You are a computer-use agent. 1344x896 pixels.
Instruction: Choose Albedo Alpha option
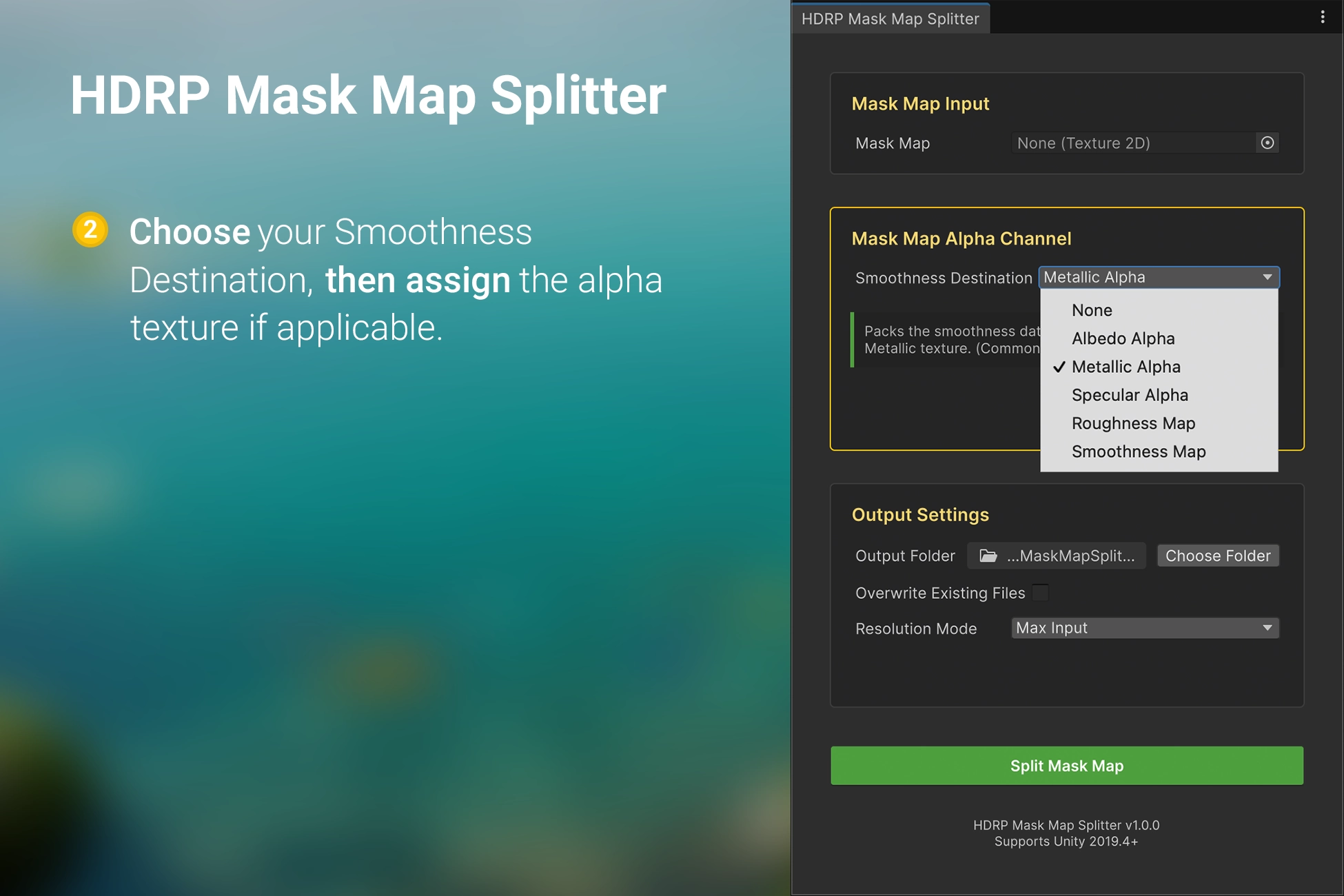(1123, 338)
